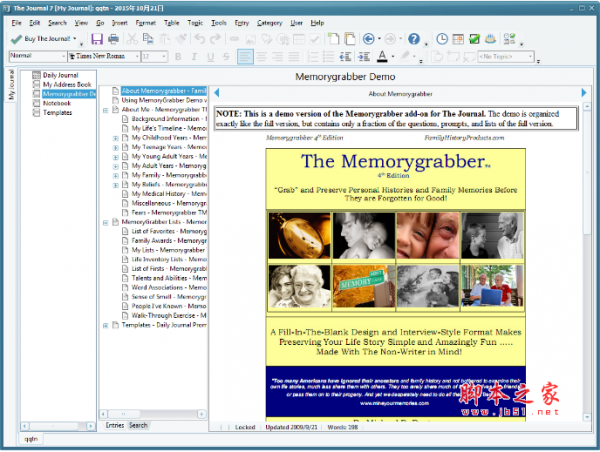Click the calendar icon in the toolbar

(x=458, y=39)
